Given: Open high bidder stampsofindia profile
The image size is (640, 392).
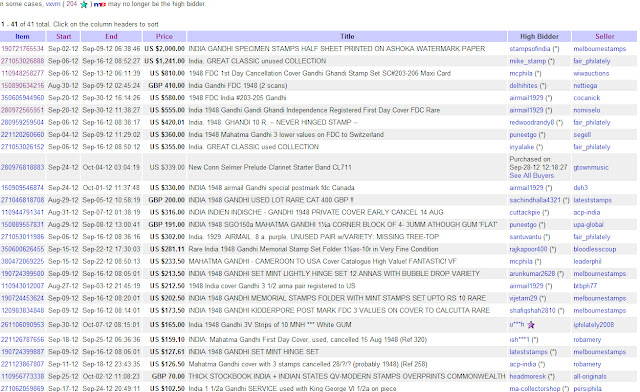Looking at the screenshot, I should click(530, 49).
